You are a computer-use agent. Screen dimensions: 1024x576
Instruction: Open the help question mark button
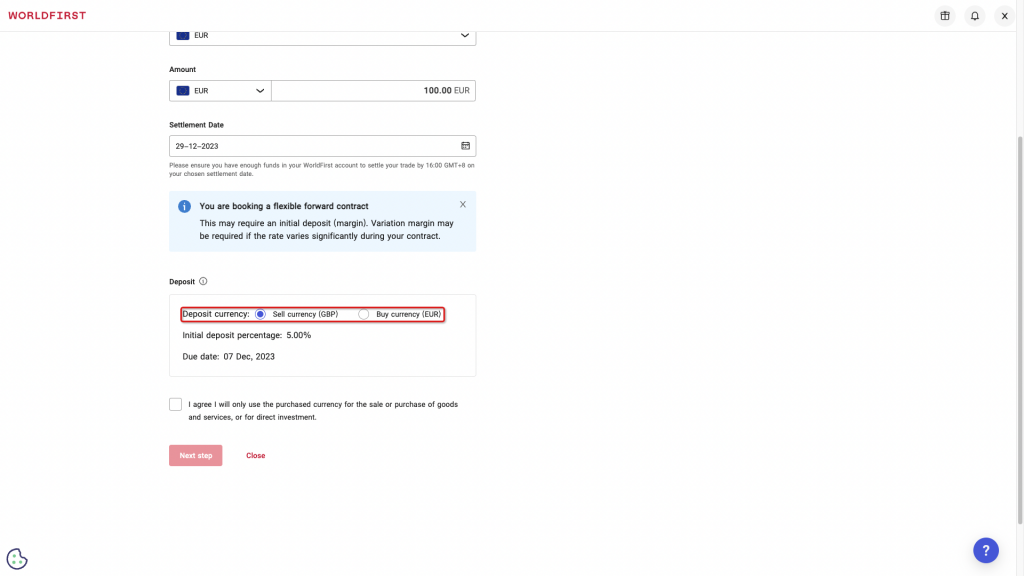coord(985,550)
